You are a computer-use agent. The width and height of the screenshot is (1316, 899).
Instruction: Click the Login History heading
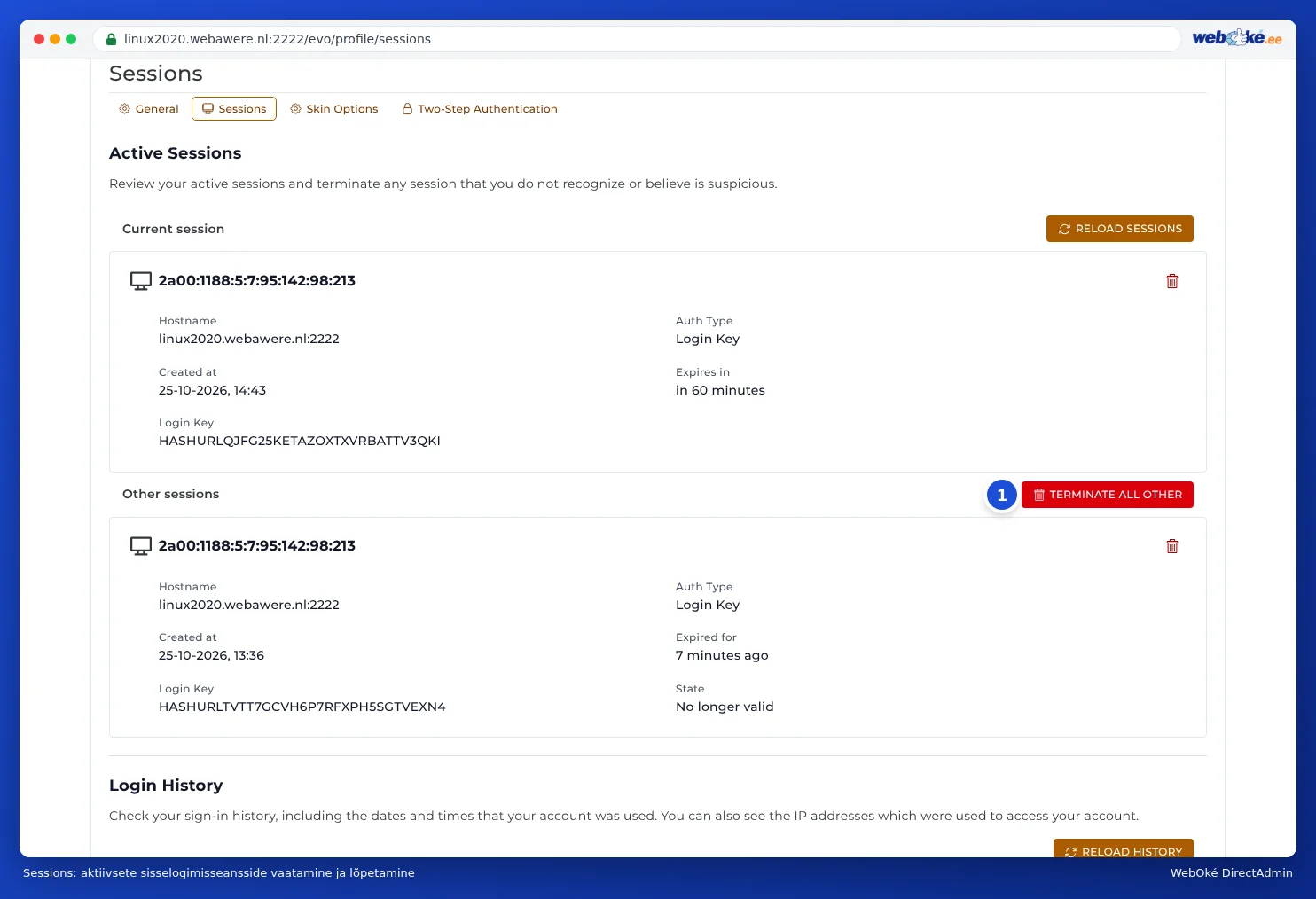166,786
